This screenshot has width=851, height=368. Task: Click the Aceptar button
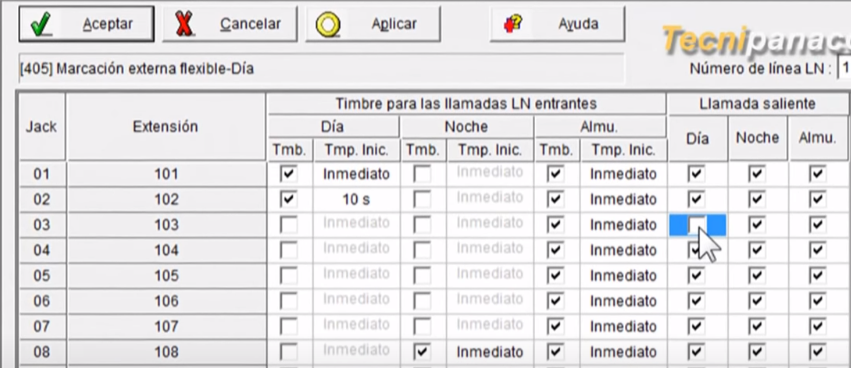coord(86,24)
